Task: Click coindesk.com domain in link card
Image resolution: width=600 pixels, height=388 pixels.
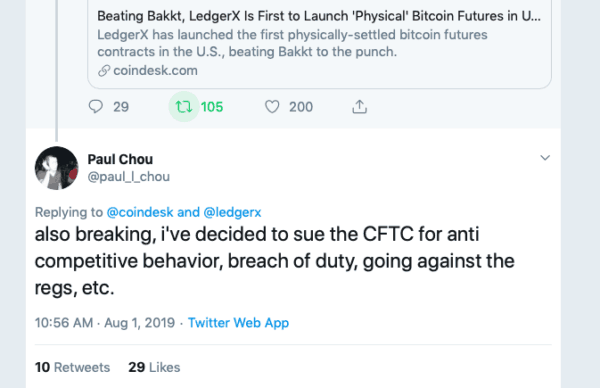Action: click(155, 71)
